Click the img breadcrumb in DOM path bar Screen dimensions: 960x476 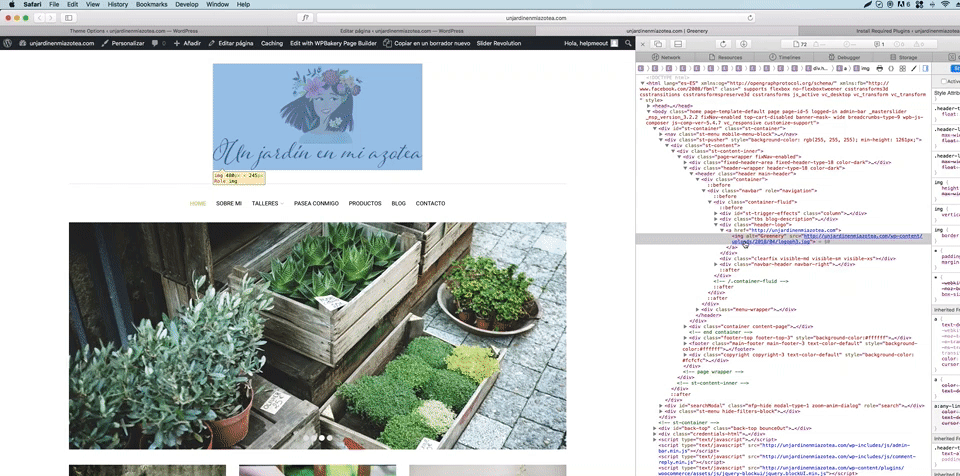[861, 69]
